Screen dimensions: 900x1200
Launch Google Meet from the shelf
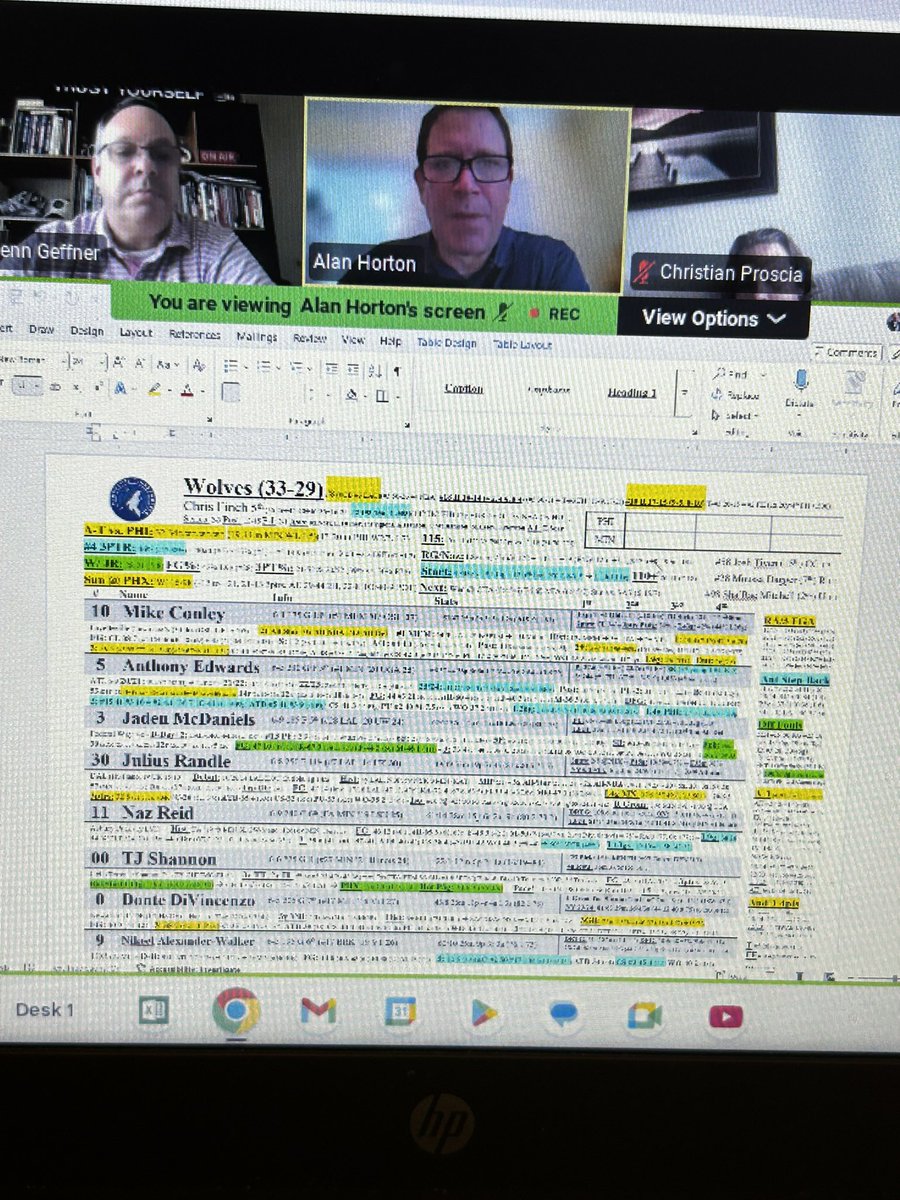click(645, 1015)
